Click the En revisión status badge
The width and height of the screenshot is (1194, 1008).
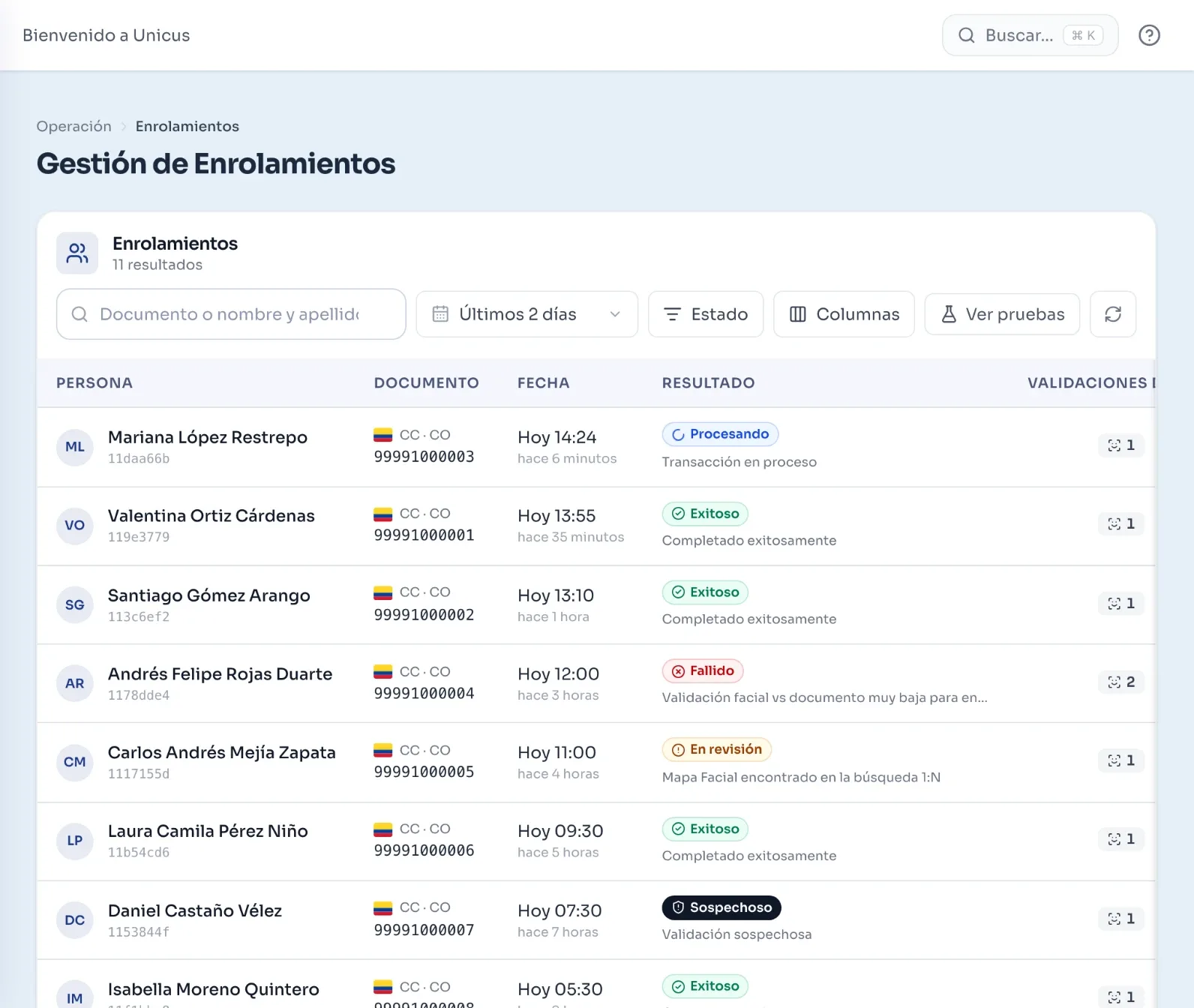coord(717,750)
